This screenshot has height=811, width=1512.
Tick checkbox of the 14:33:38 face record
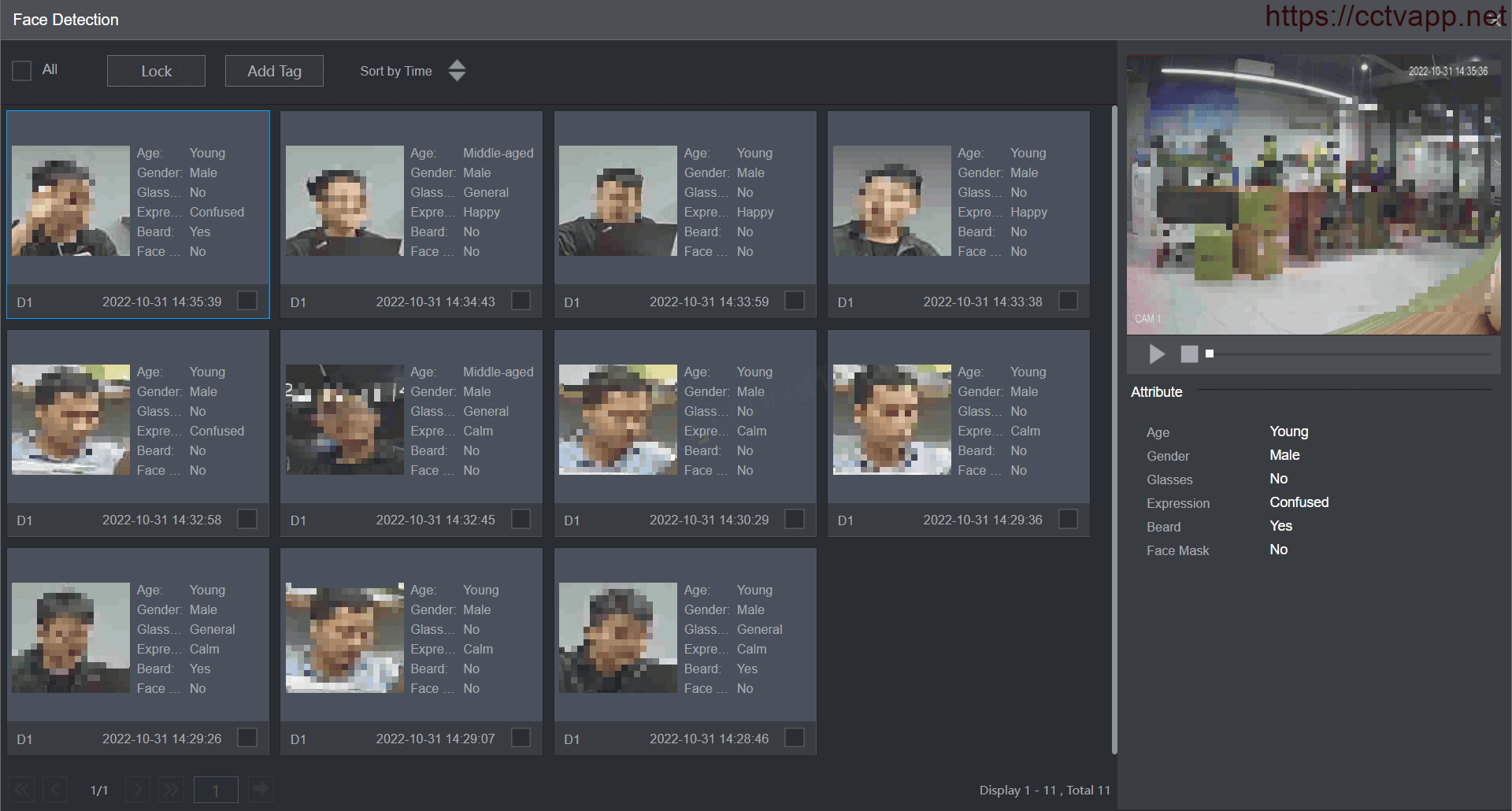(x=1068, y=301)
